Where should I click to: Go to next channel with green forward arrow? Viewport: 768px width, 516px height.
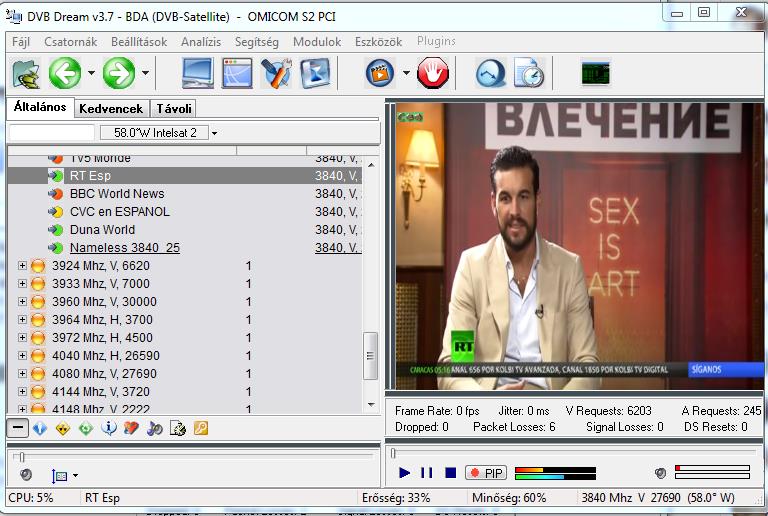pyautogui.click(x=119, y=73)
